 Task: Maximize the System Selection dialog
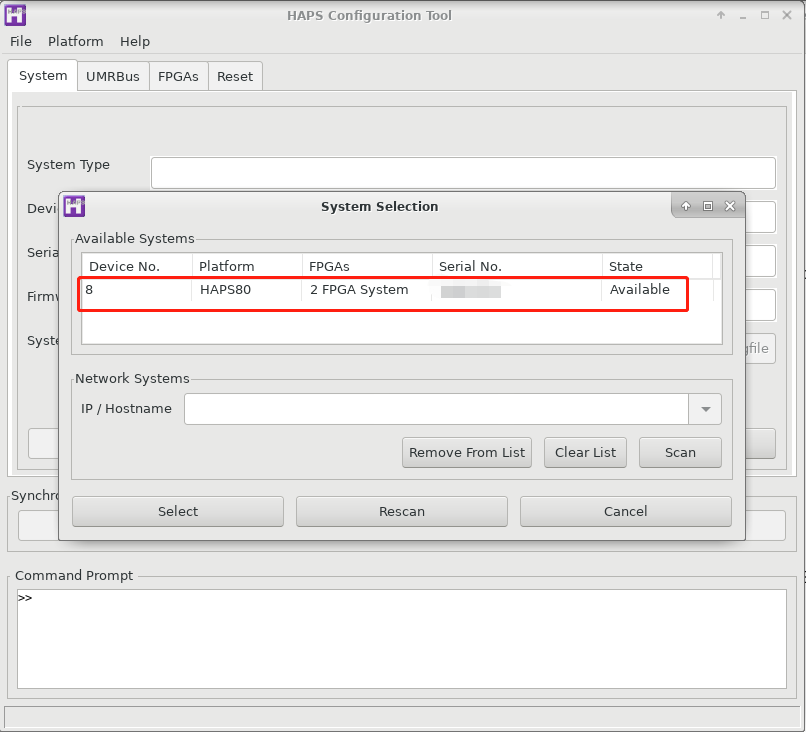[708, 206]
